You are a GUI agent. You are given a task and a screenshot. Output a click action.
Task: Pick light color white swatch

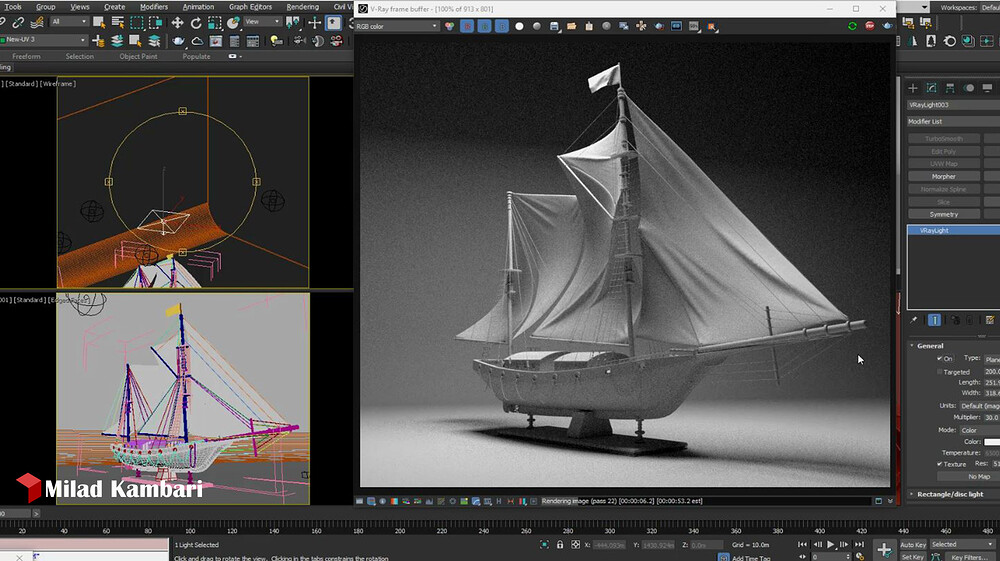pos(992,441)
